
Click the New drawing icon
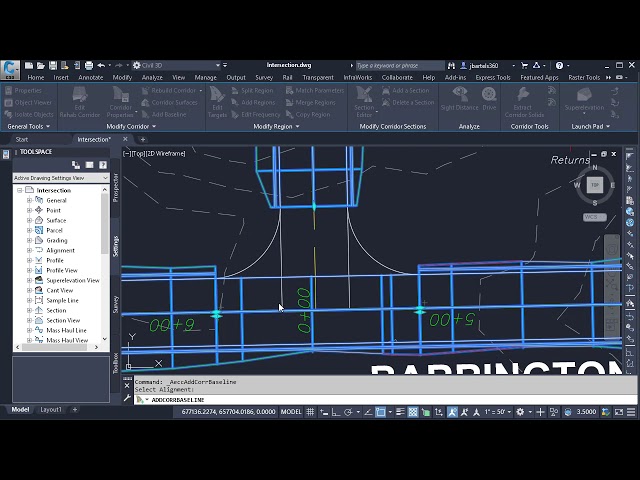[x=29, y=65]
